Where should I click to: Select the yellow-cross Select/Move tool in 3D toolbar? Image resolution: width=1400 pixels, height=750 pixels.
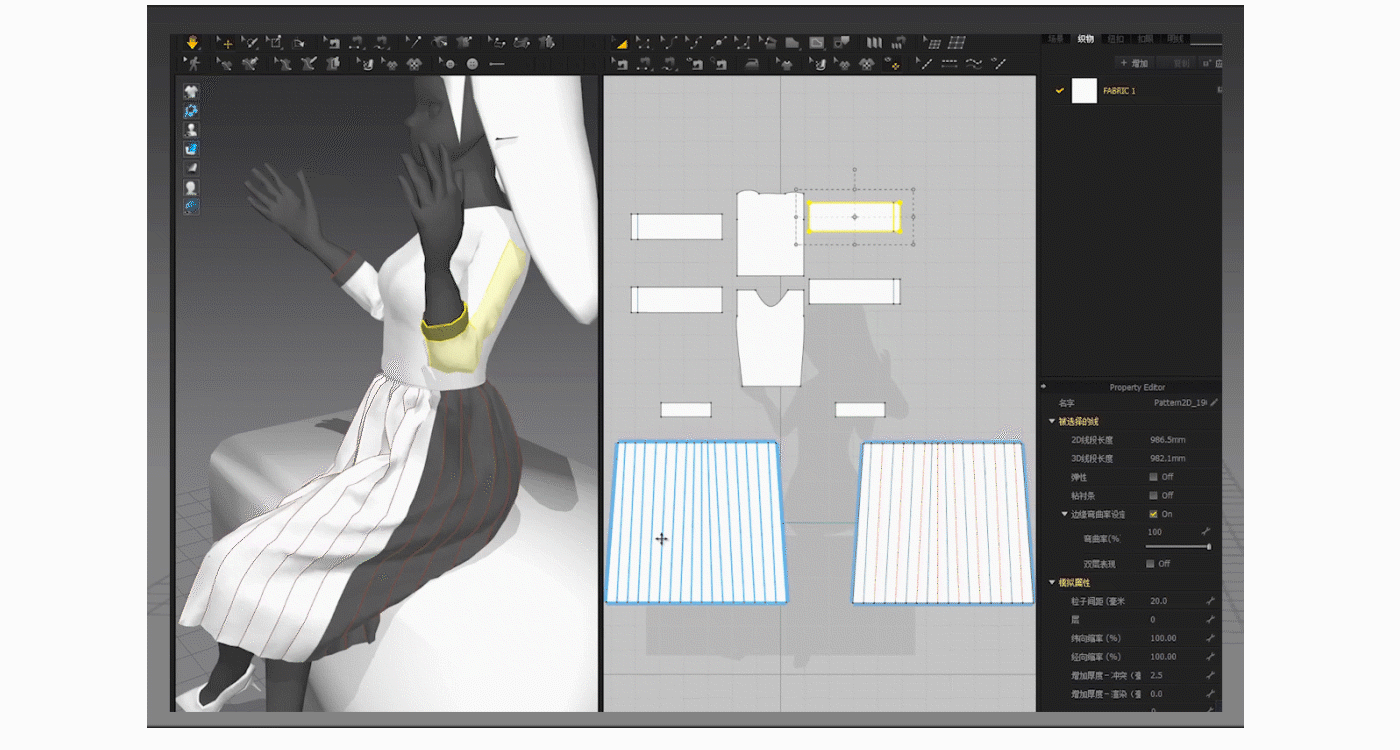pos(227,43)
